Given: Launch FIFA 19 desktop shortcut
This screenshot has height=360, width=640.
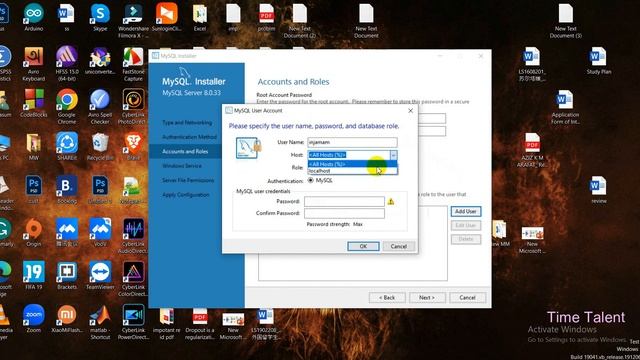Looking at the screenshot, I should coord(33,275).
